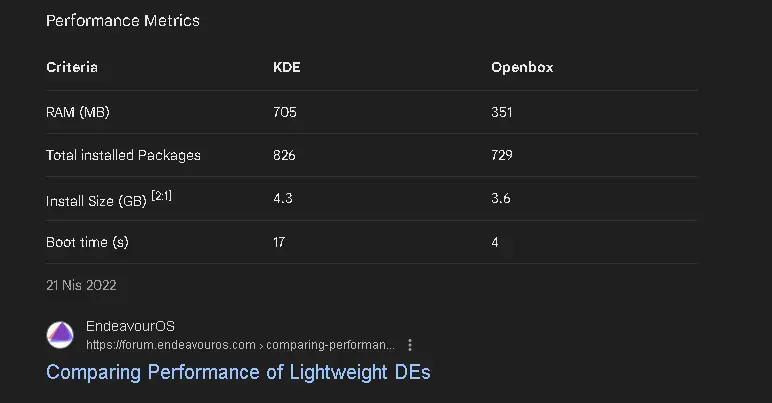Click the [2:1] footnote reference
The height and width of the screenshot is (403, 772).
[x=161, y=196]
